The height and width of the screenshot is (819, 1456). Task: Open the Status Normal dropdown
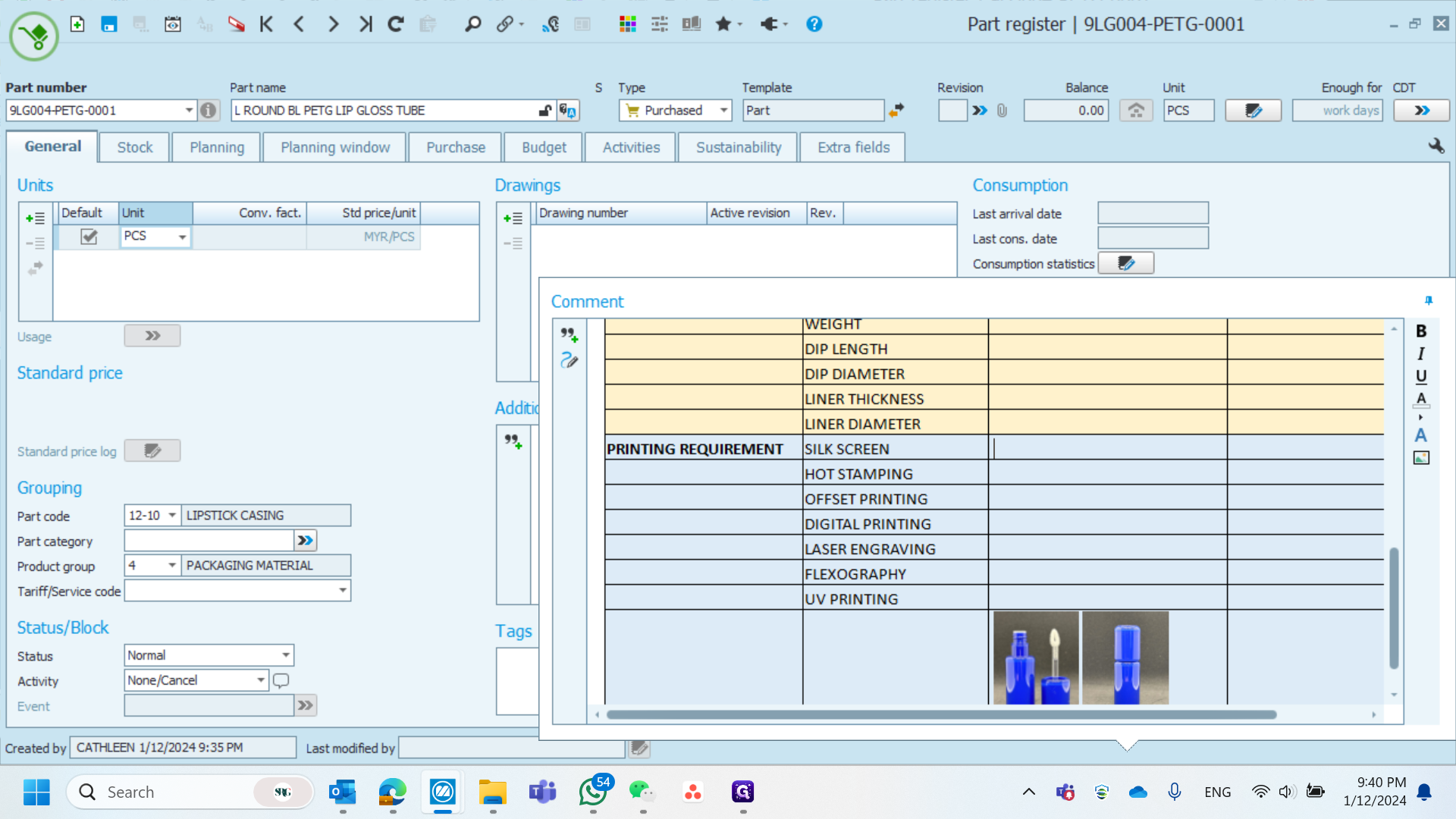[286, 655]
